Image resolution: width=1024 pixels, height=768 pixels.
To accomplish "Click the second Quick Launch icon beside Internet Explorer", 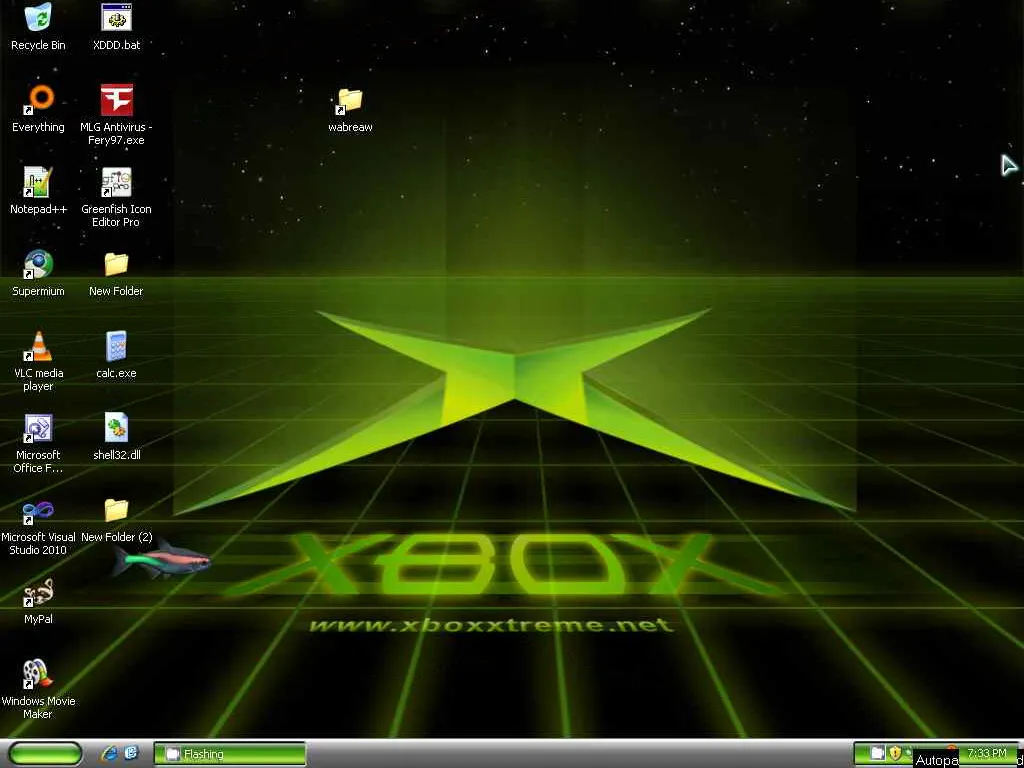I will 131,754.
